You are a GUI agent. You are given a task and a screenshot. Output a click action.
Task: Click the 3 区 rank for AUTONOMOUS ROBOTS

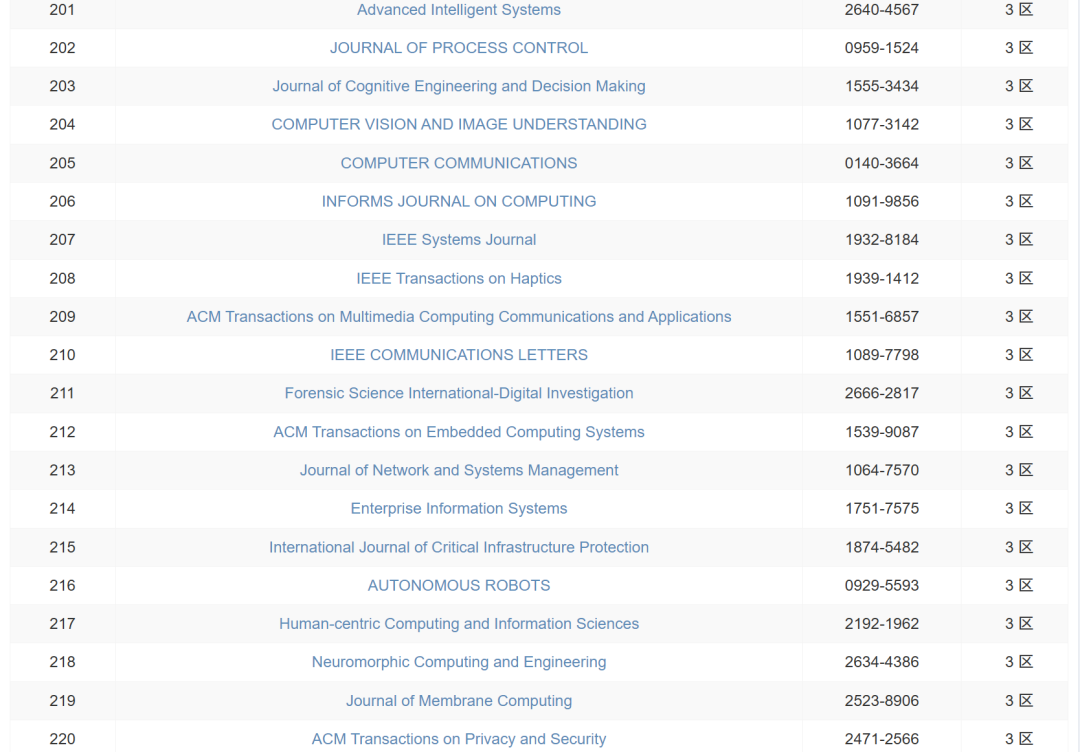pos(1019,585)
